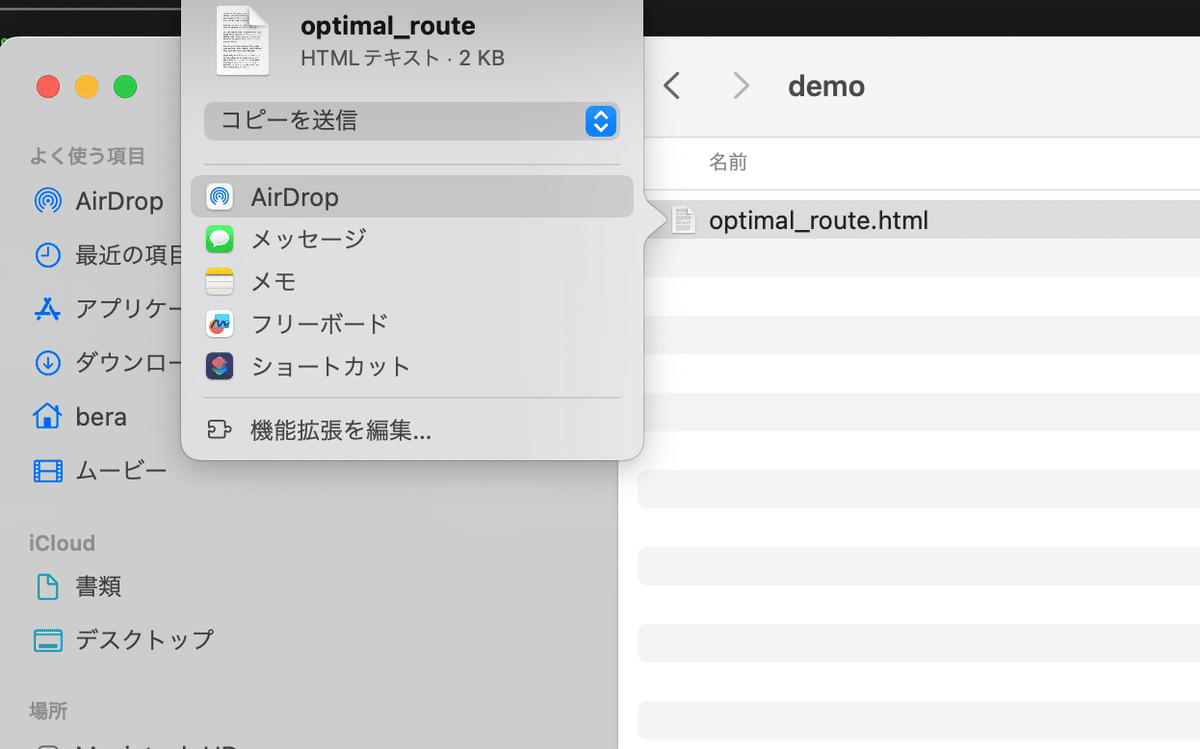Viewport: 1200px width, 749px height.
Task: Open the コピーを送信 dropdown
Action: click(411, 121)
